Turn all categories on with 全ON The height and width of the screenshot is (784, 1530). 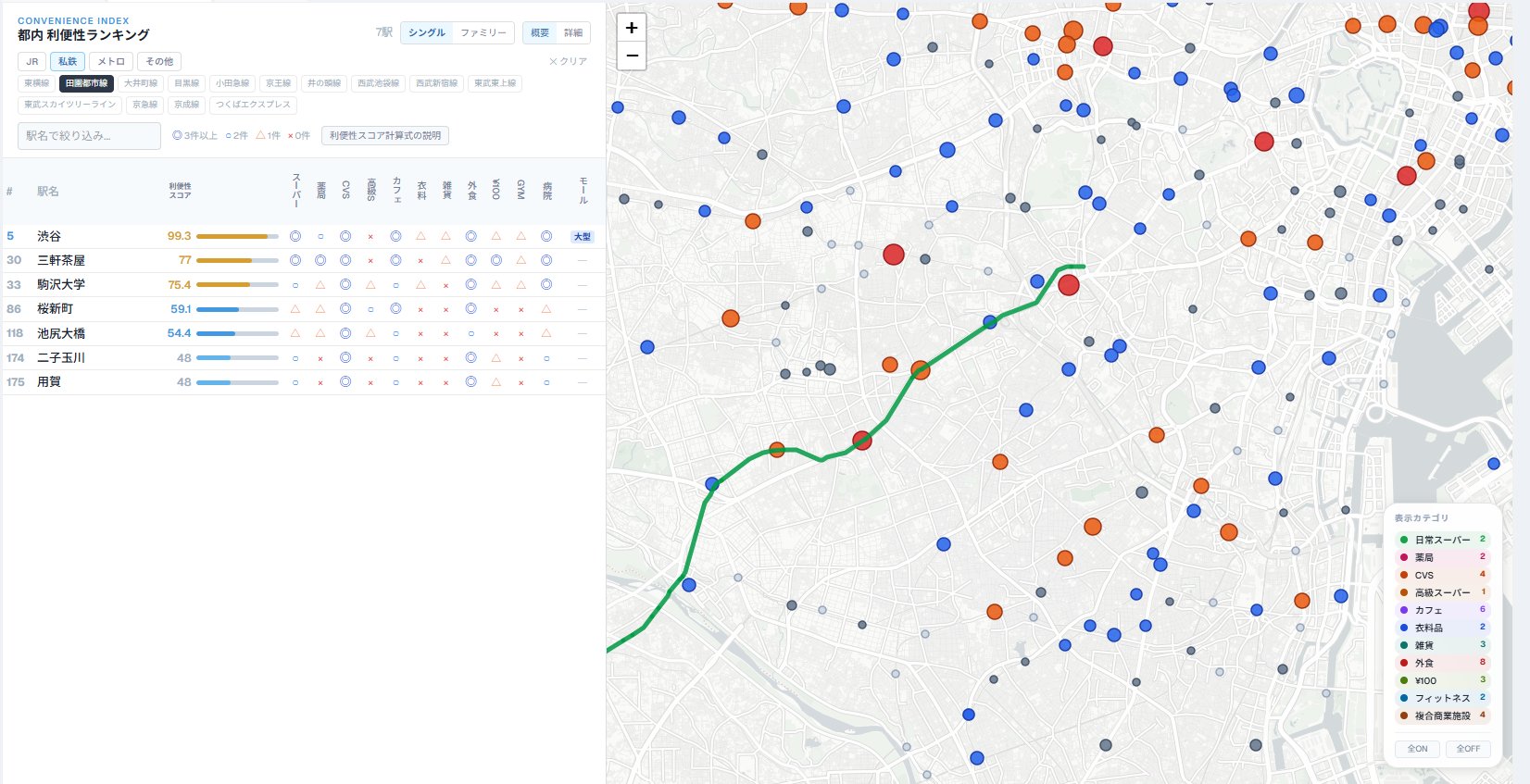coord(1417,749)
